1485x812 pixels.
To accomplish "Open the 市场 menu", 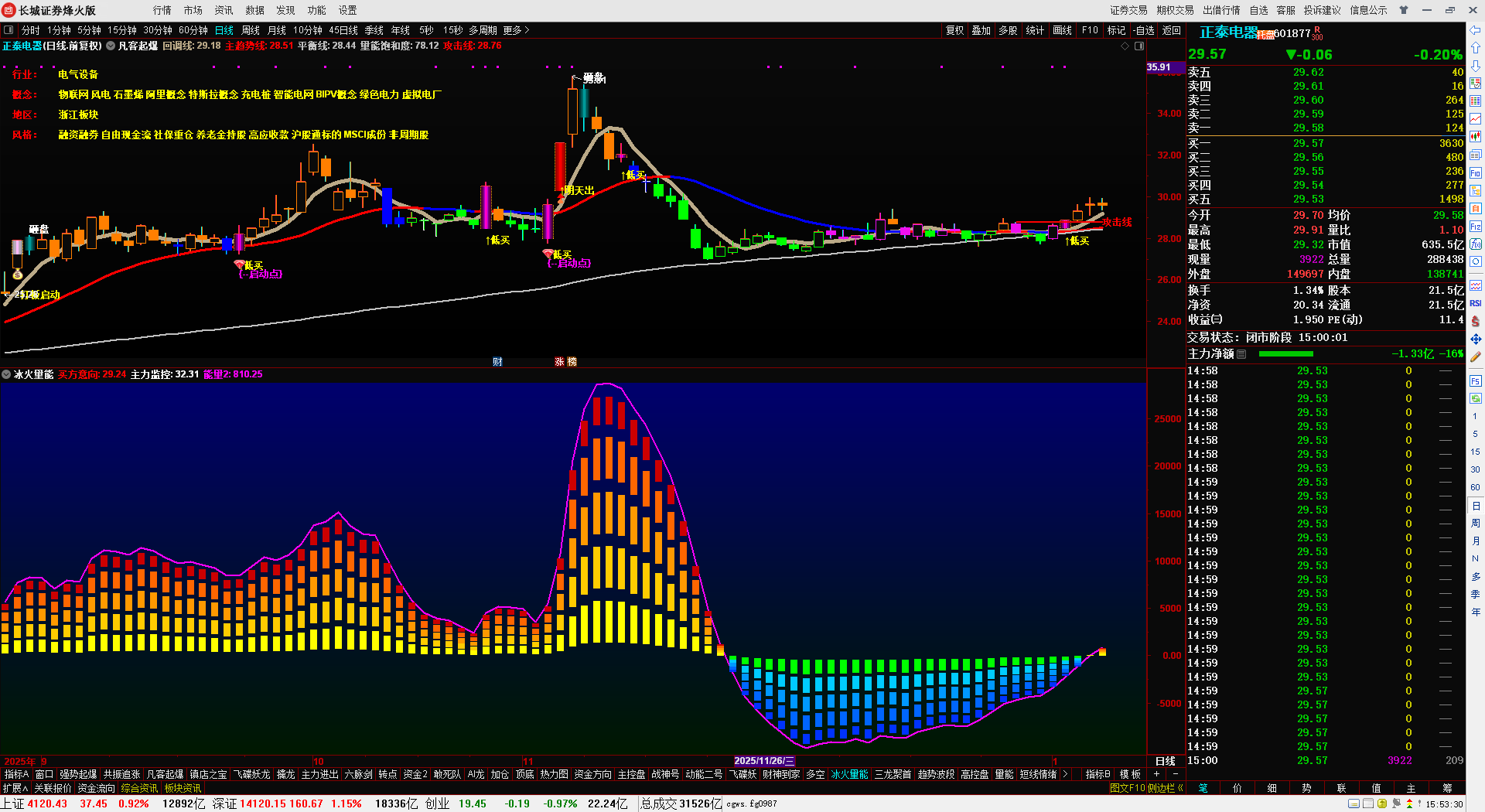I will click(193, 10).
